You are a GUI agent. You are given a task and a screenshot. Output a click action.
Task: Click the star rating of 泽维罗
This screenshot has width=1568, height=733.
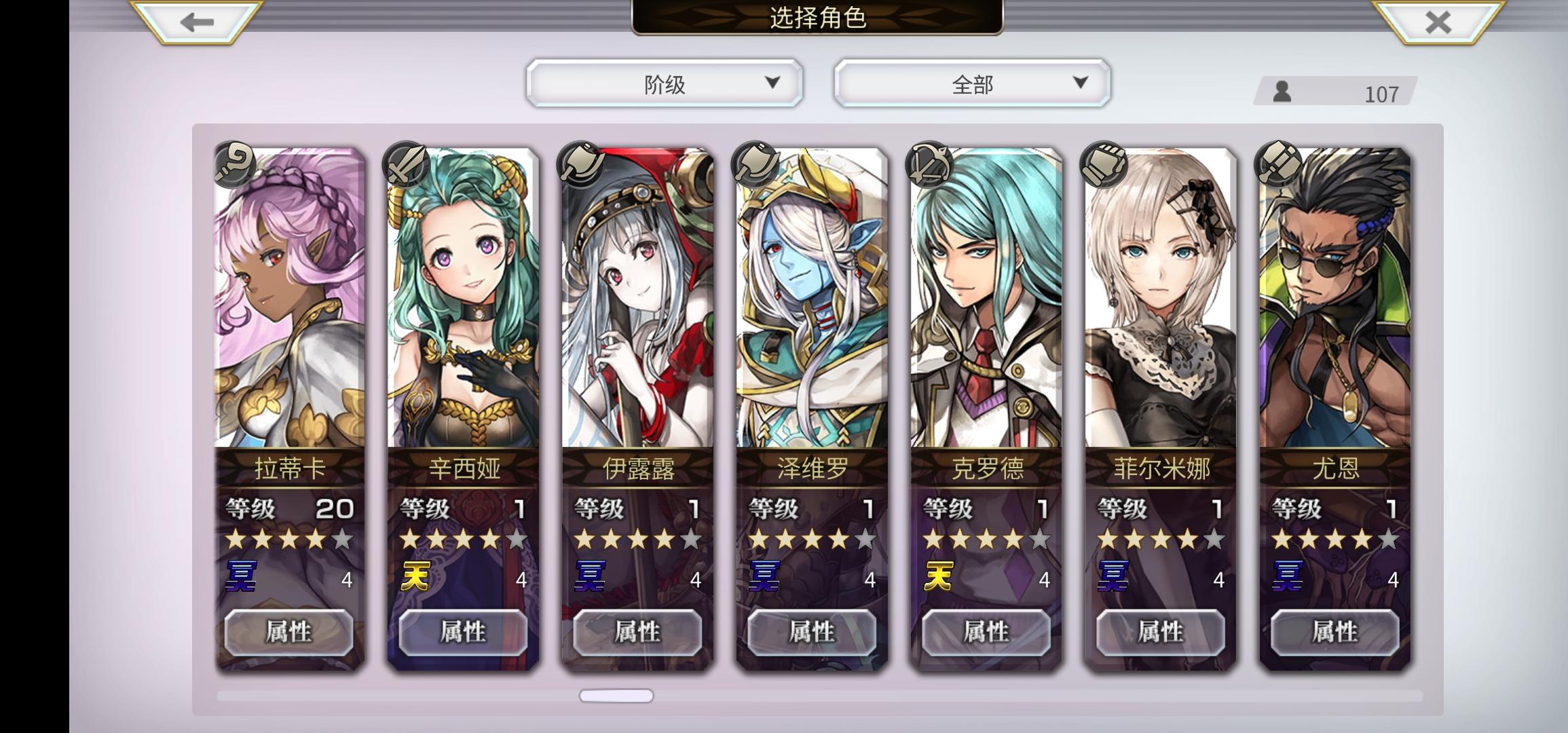click(812, 540)
